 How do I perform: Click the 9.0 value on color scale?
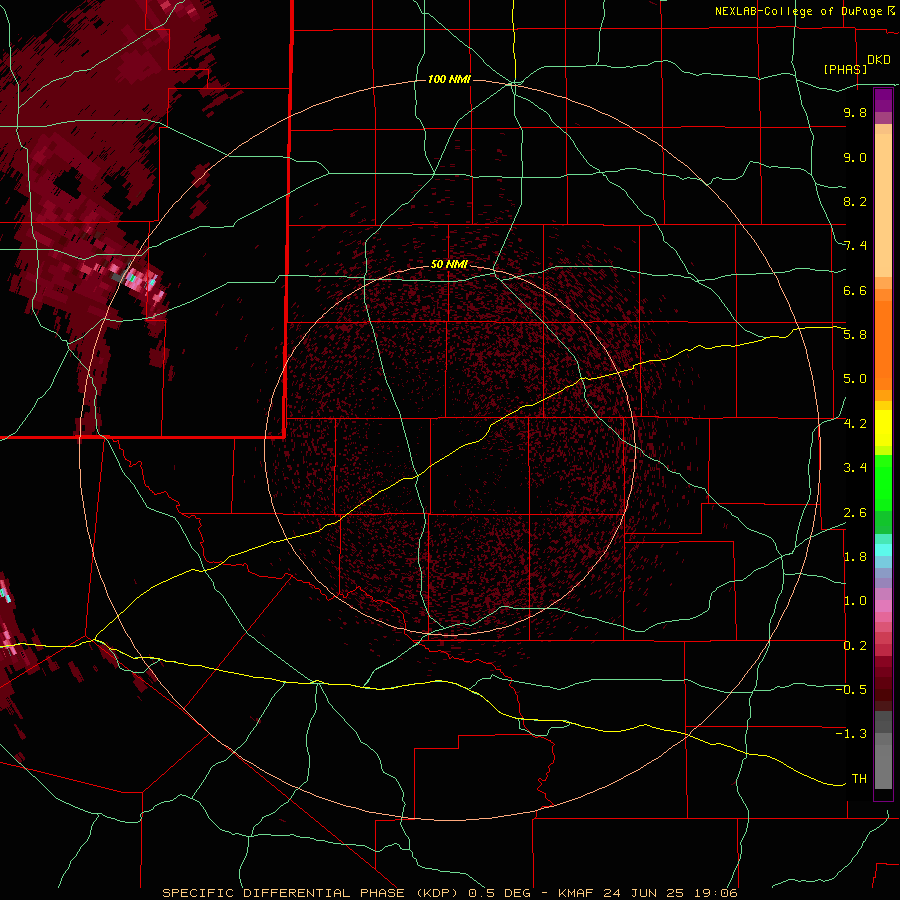855,157
